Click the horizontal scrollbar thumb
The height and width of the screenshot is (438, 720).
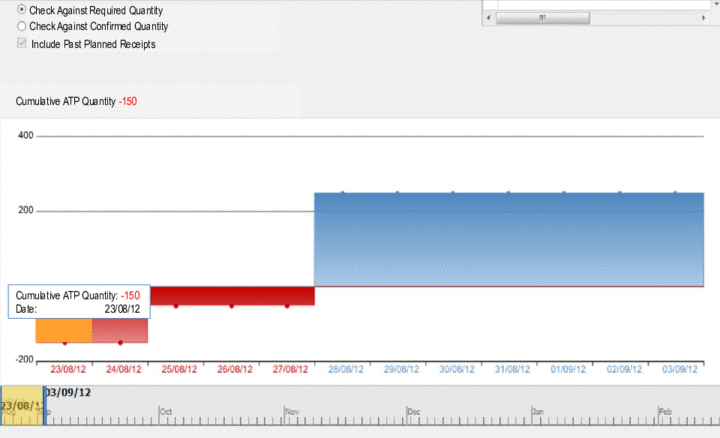click(543, 18)
